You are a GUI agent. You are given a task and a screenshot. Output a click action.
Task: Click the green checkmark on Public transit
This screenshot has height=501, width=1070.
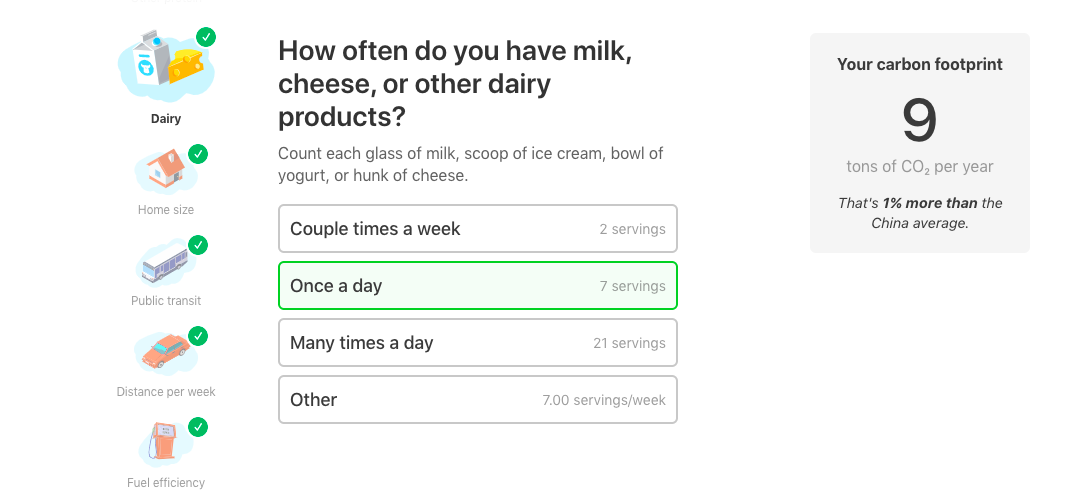tap(198, 245)
